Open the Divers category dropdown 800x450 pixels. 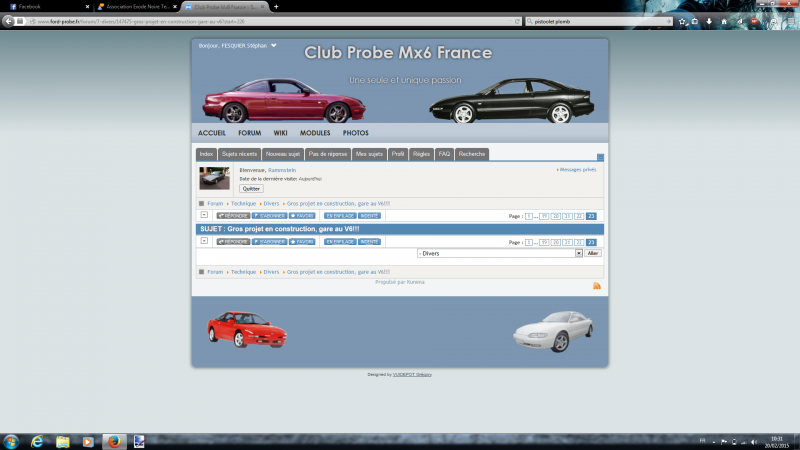coord(500,253)
